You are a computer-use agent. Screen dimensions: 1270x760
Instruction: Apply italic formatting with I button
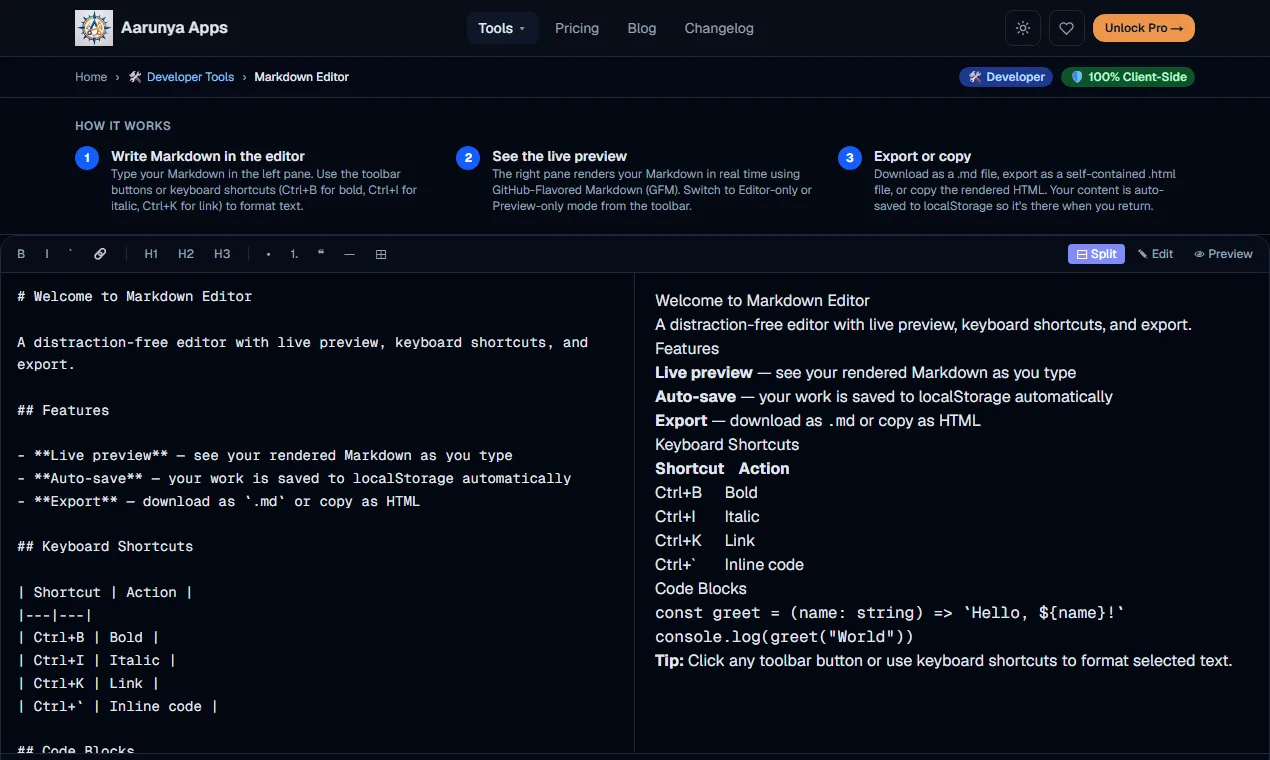47,254
